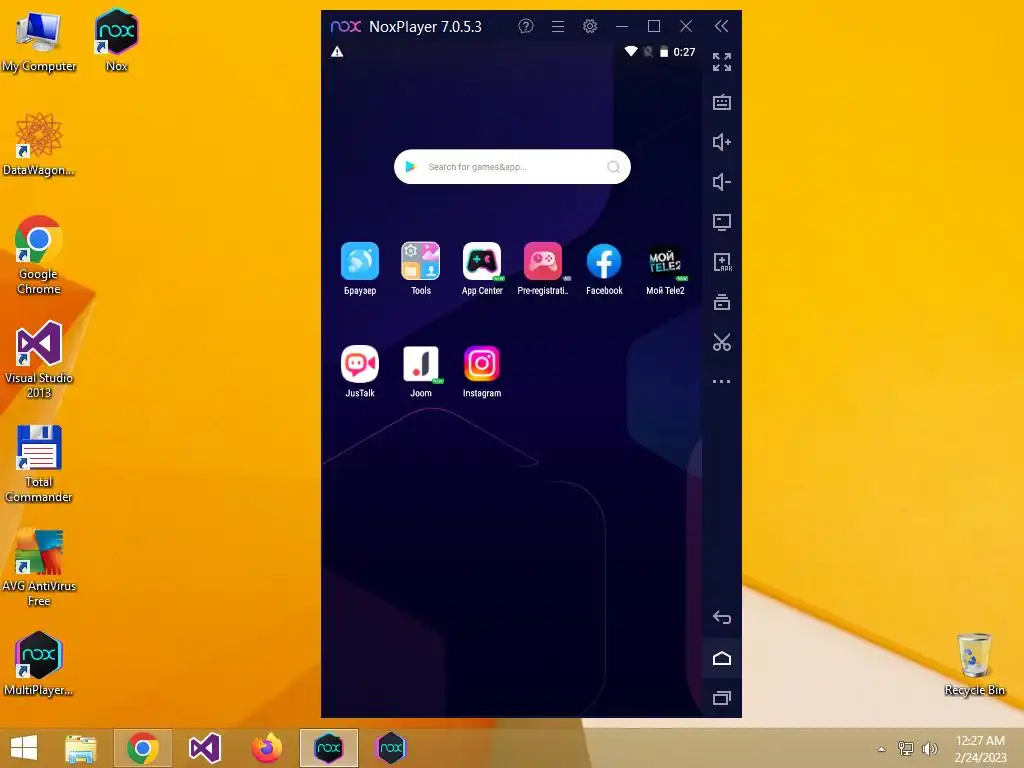Click the 0:27 Android clock

(x=684, y=52)
